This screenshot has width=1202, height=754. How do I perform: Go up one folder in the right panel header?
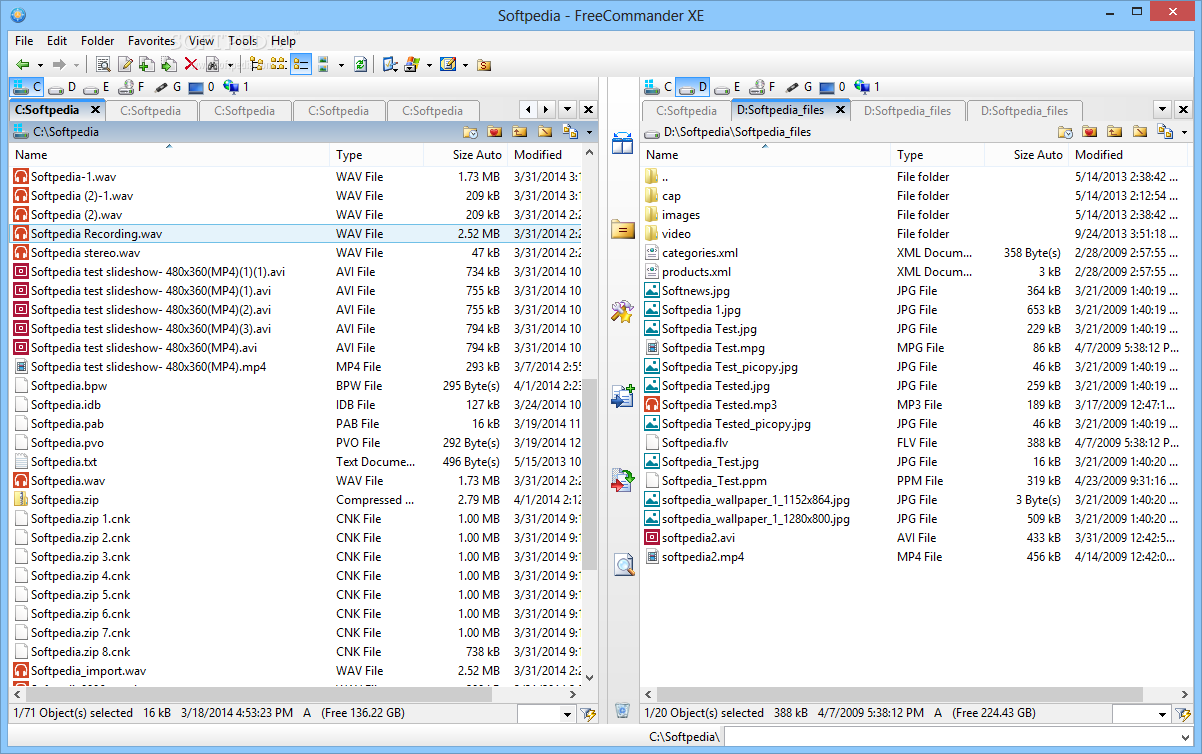pyautogui.click(x=1114, y=132)
